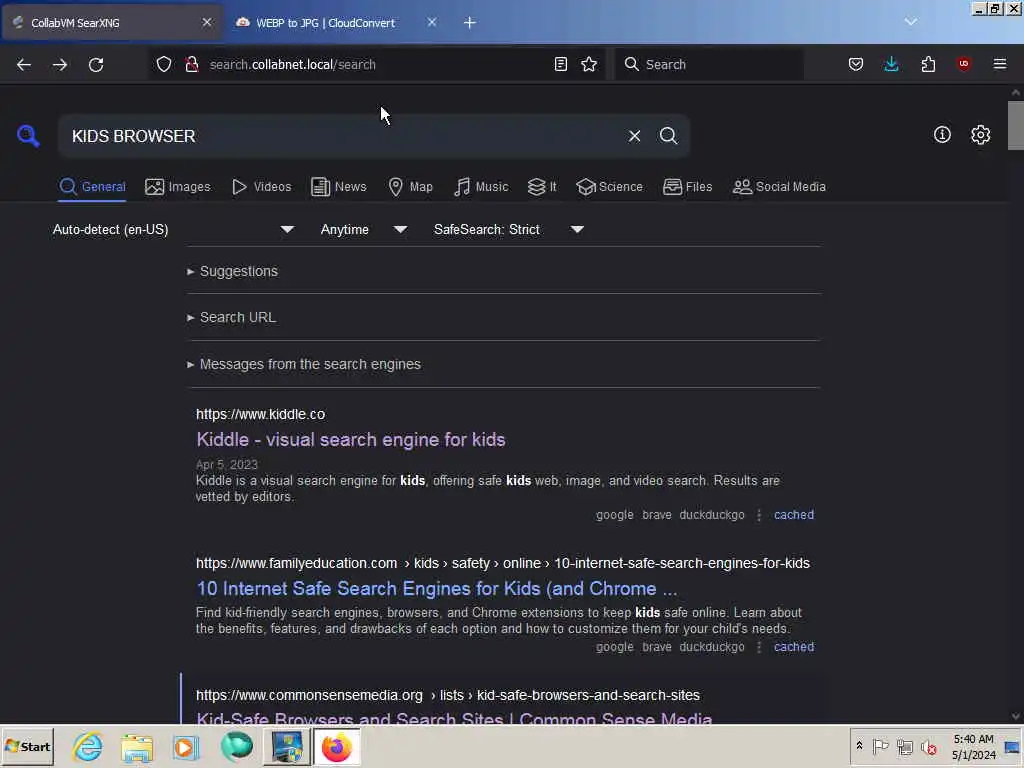Open the Firefox hamburger menu
The width and height of the screenshot is (1024, 768).
[999, 64]
